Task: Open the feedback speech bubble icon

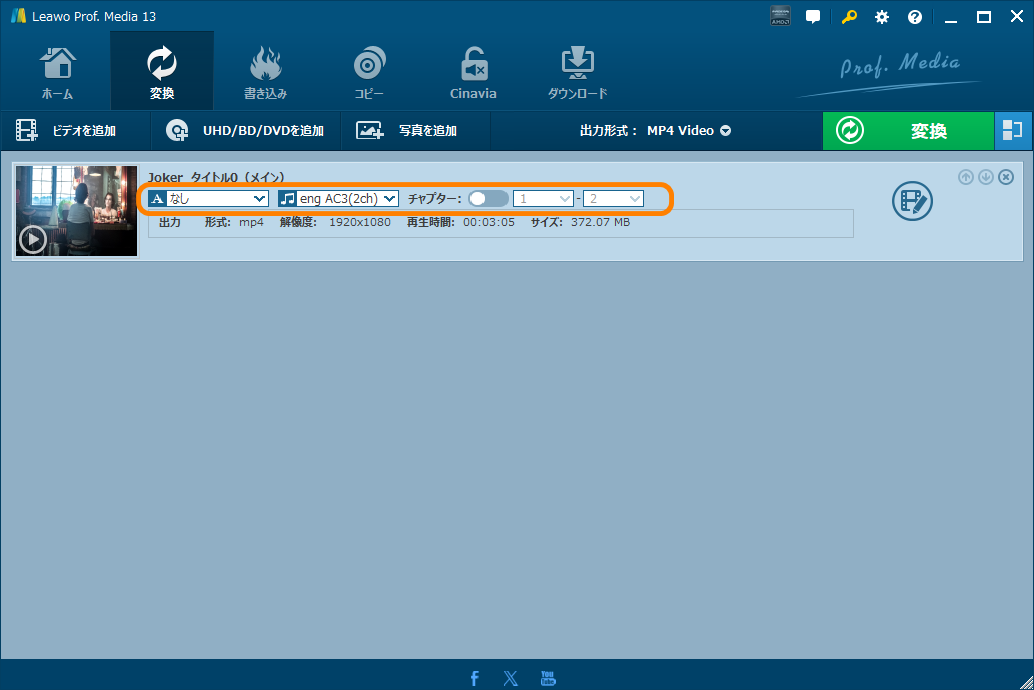Action: (x=813, y=16)
